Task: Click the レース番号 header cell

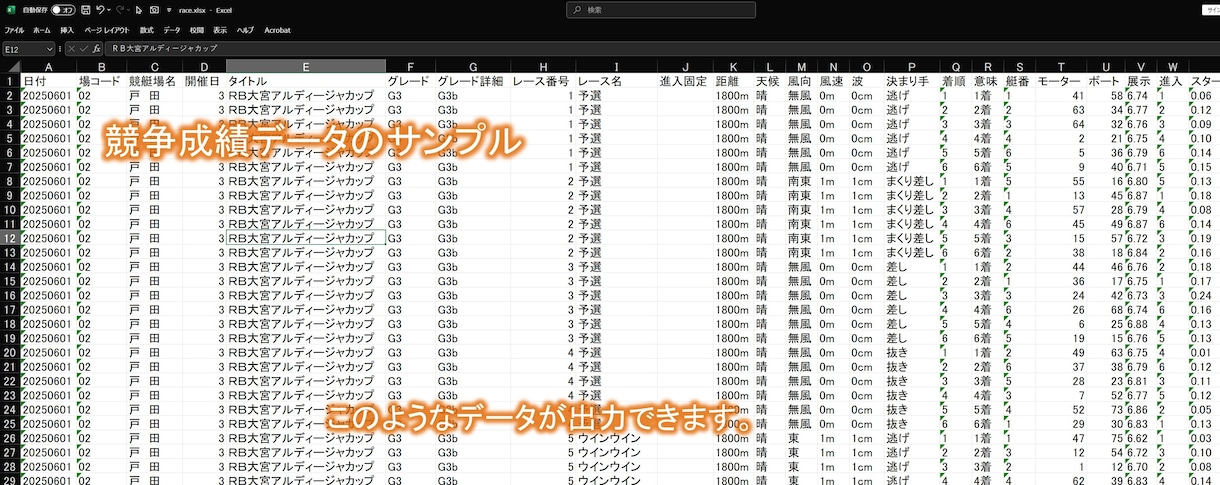Action: tap(542, 81)
